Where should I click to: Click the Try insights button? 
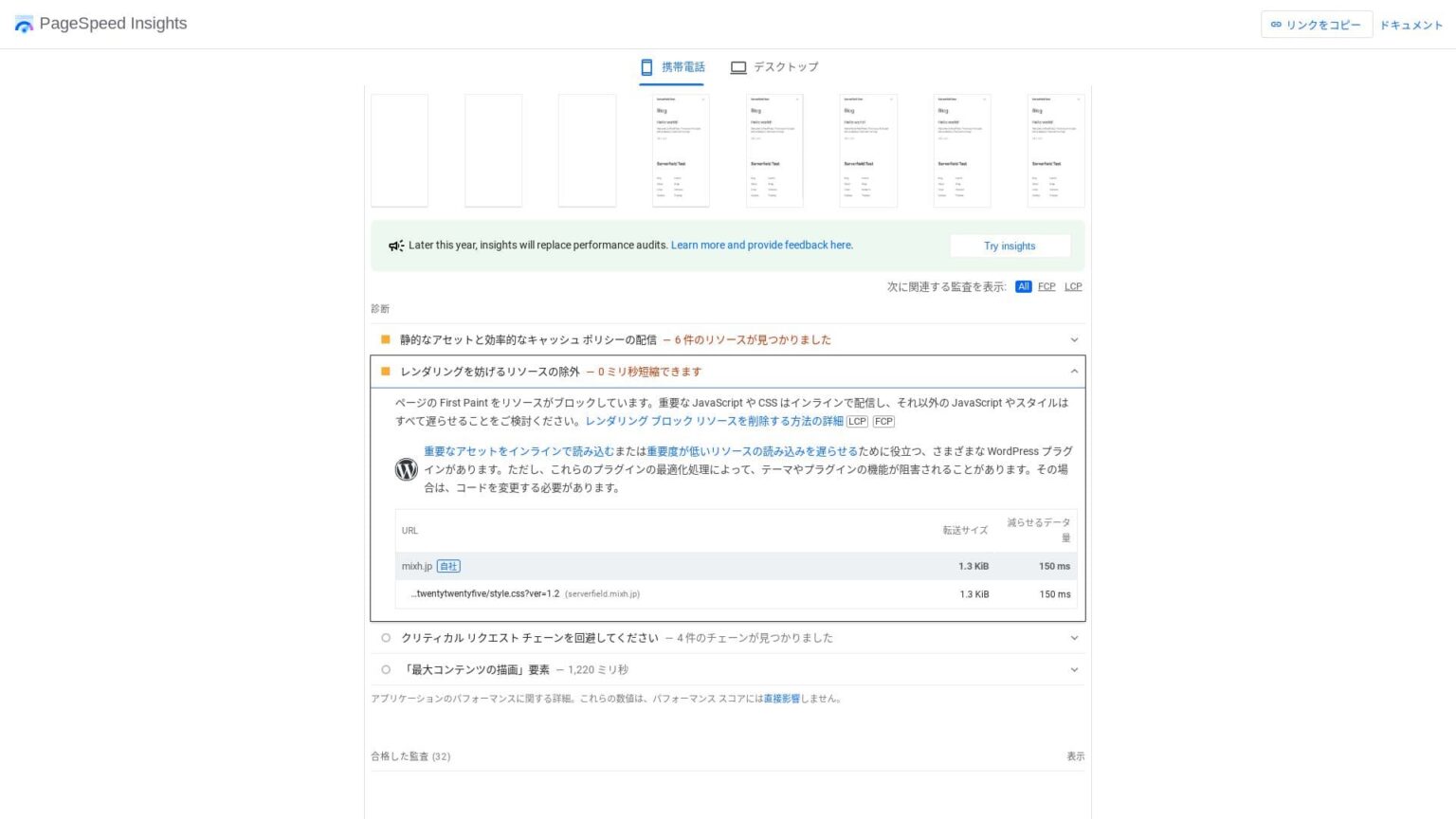[1010, 246]
